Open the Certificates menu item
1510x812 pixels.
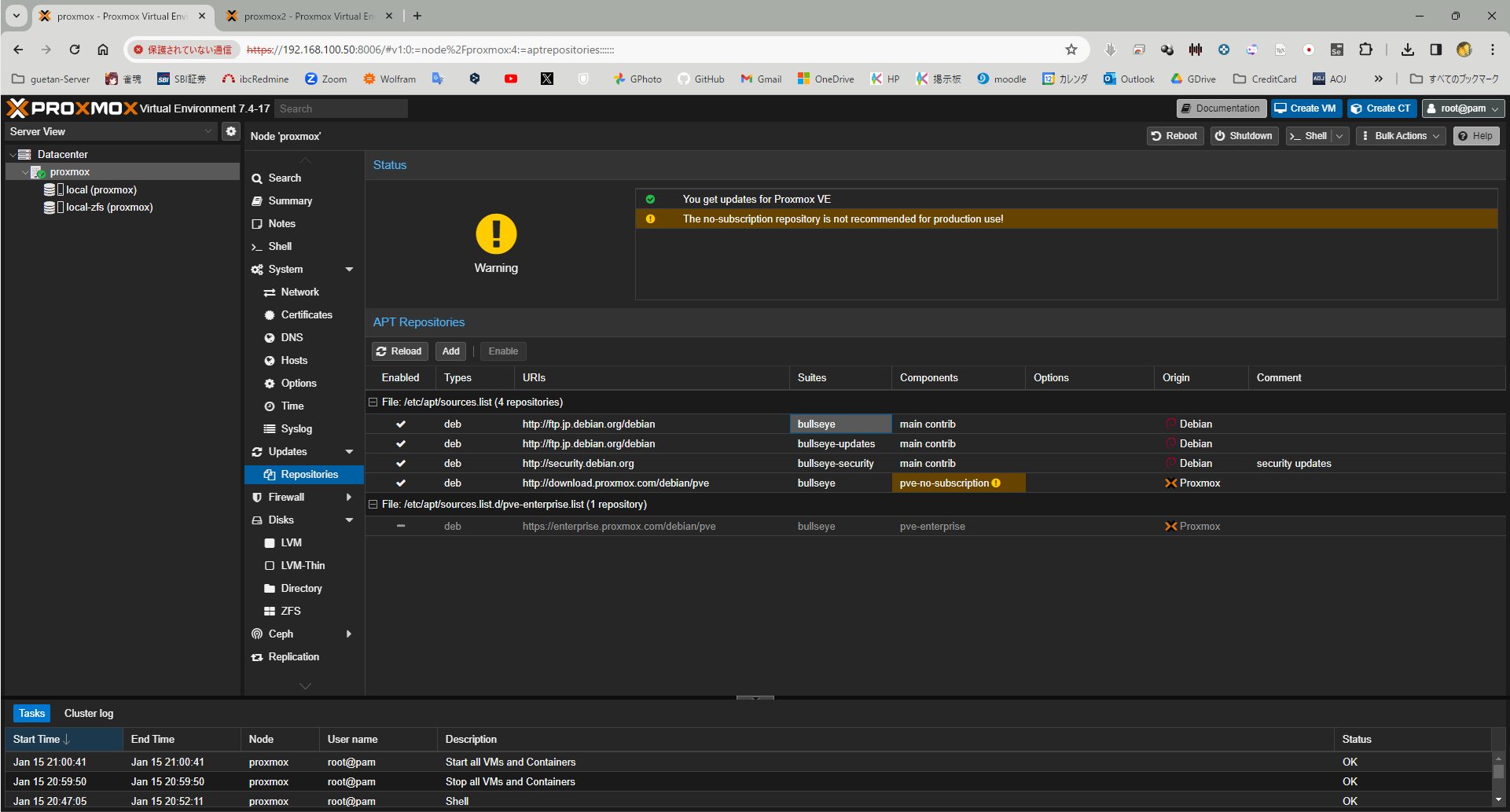coord(307,314)
